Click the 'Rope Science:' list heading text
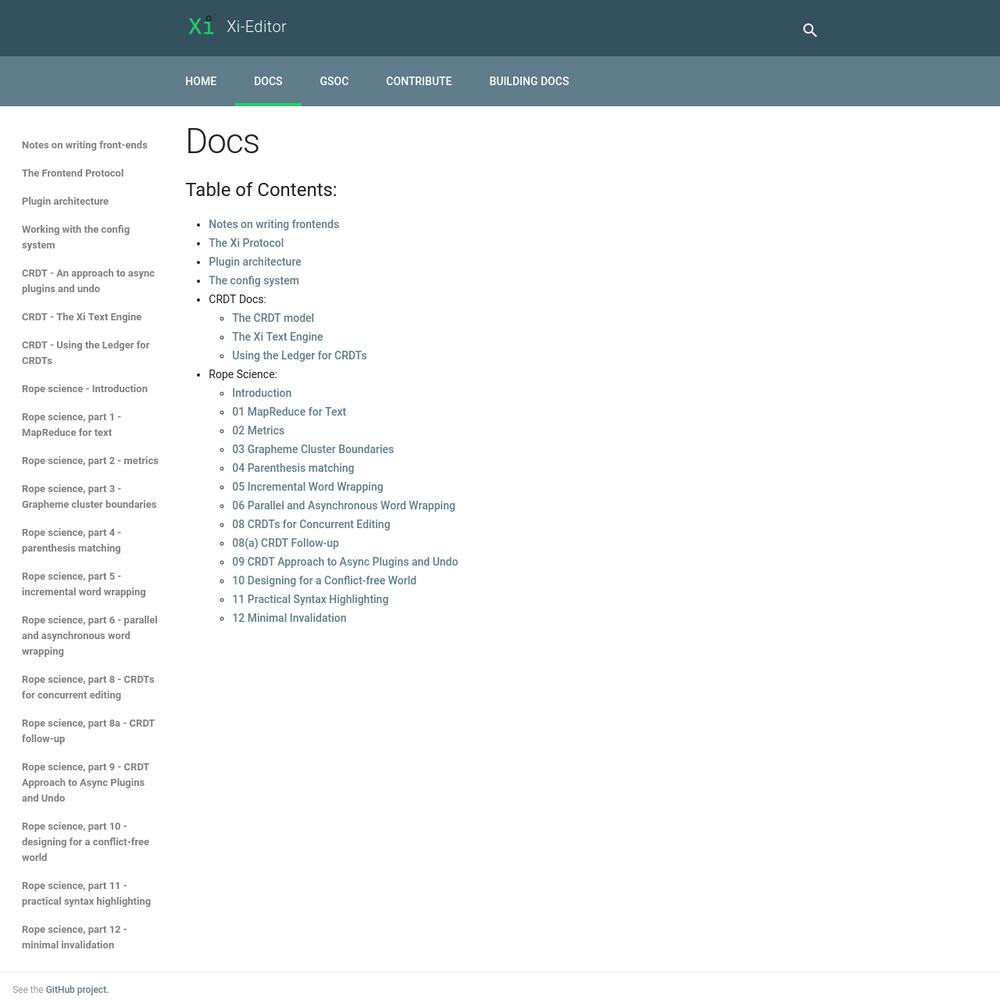This screenshot has height=1000, width=1000. click(243, 374)
